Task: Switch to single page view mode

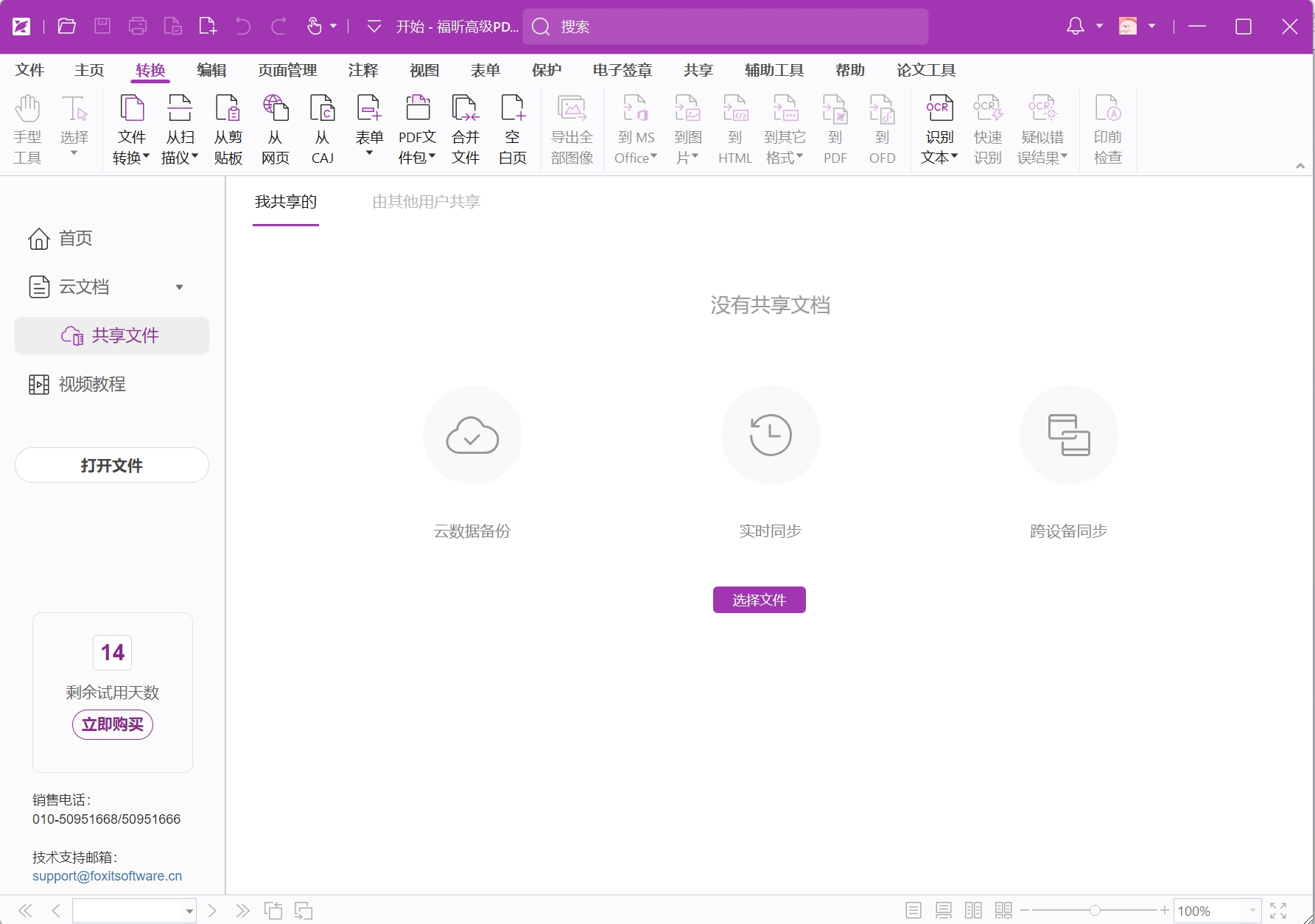Action: point(914,911)
